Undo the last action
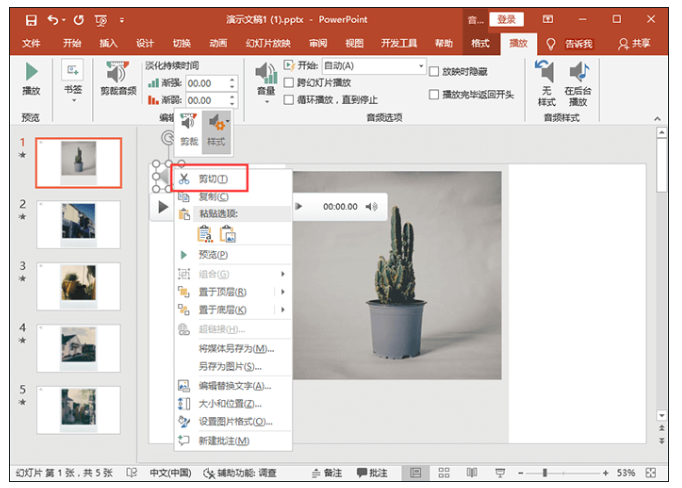Viewport: 682px width, 488px height. 53,20
